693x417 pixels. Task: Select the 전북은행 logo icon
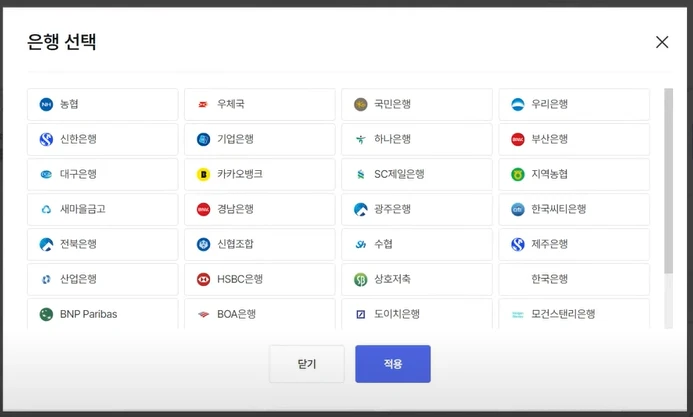click(46, 244)
